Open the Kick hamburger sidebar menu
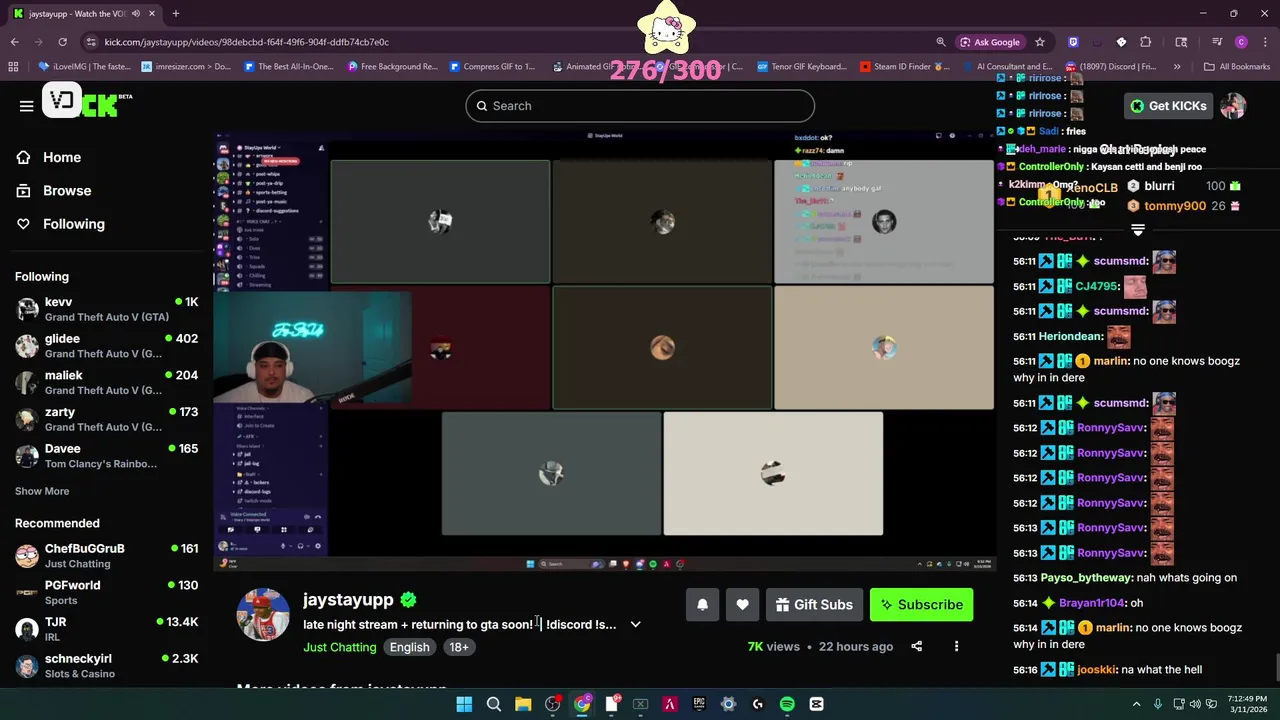Viewport: 1280px width, 720px height. pos(27,106)
